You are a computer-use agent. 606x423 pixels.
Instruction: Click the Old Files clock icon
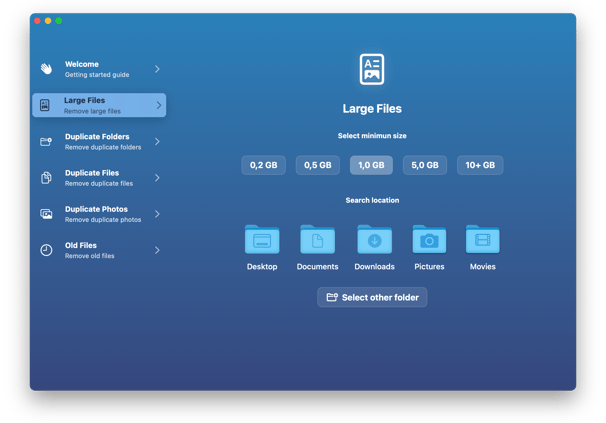click(46, 250)
